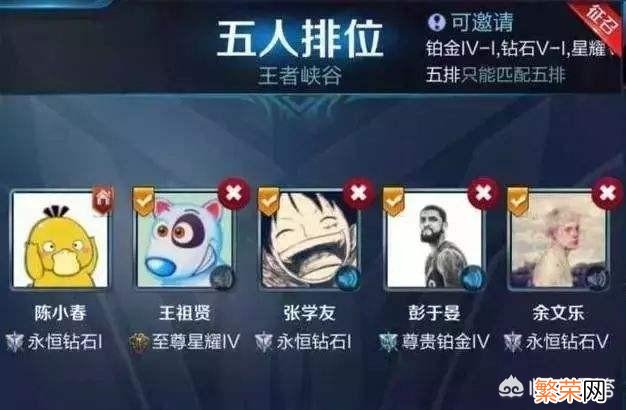Viewport: 626px width, 410px height.
Task: Click the 可邀请 invite status icon
Action: click(x=436, y=22)
